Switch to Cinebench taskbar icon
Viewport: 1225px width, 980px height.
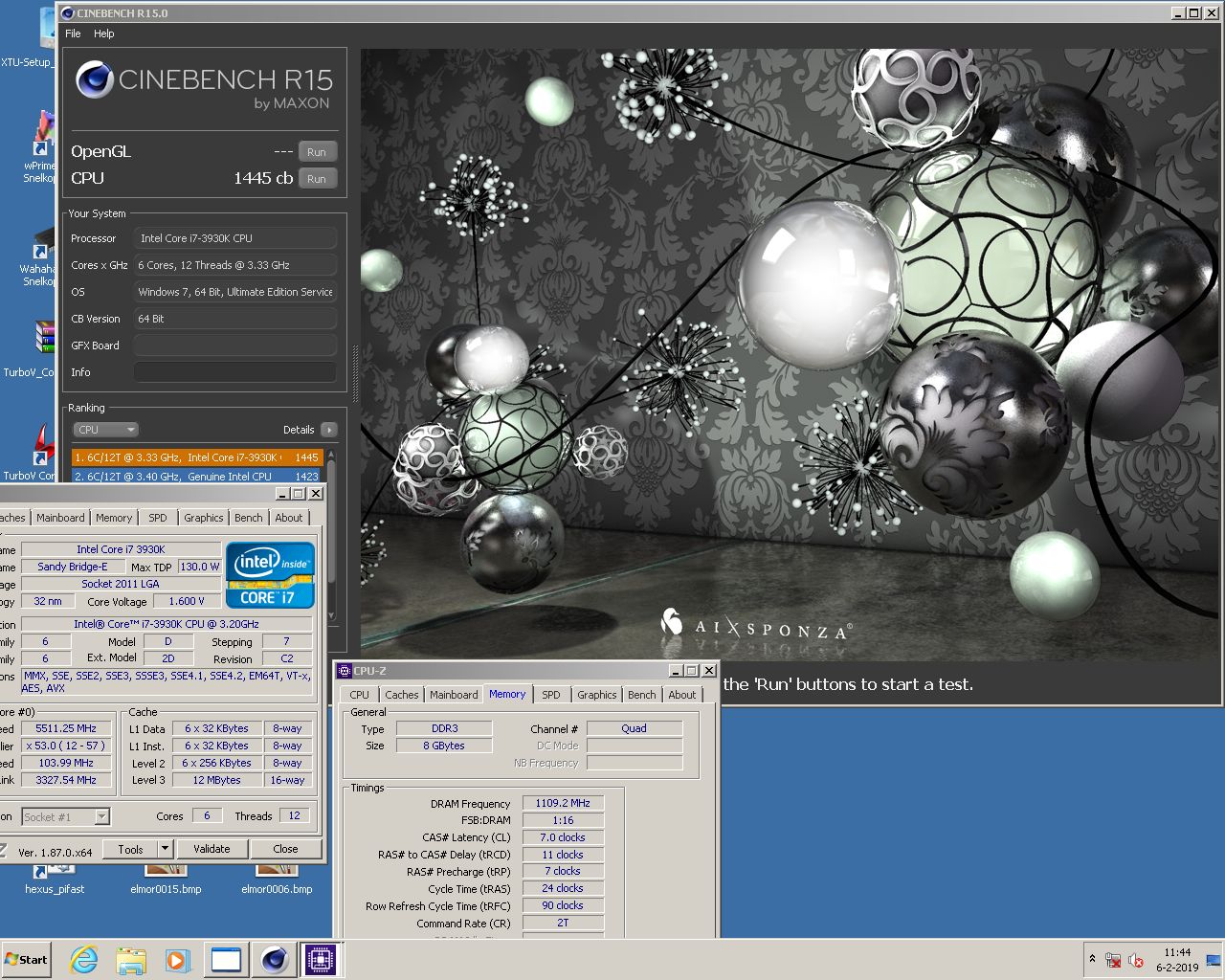pyautogui.click(x=275, y=959)
